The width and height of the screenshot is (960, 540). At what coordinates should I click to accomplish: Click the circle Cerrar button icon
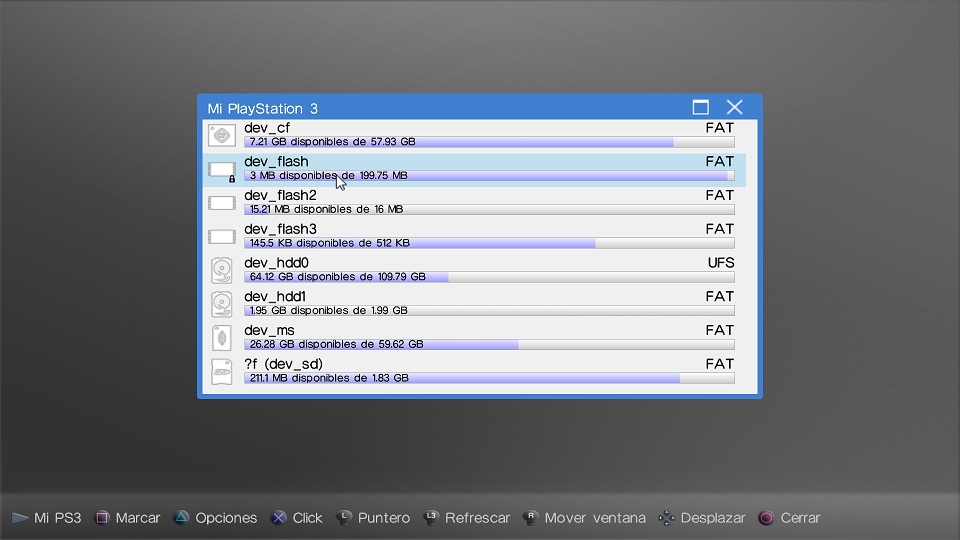[766, 518]
